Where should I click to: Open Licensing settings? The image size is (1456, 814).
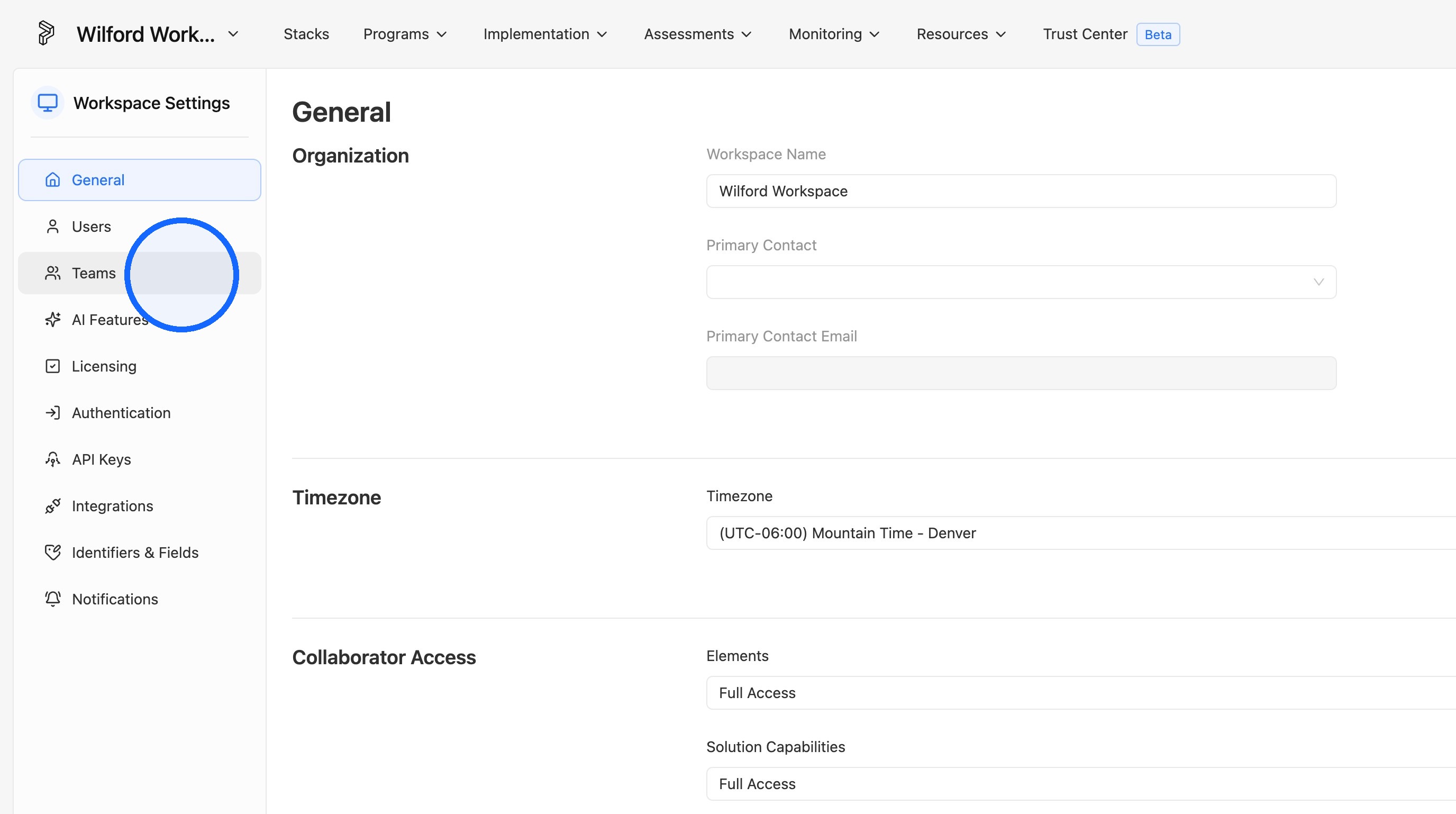pyautogui.click(x=140, y=366)
